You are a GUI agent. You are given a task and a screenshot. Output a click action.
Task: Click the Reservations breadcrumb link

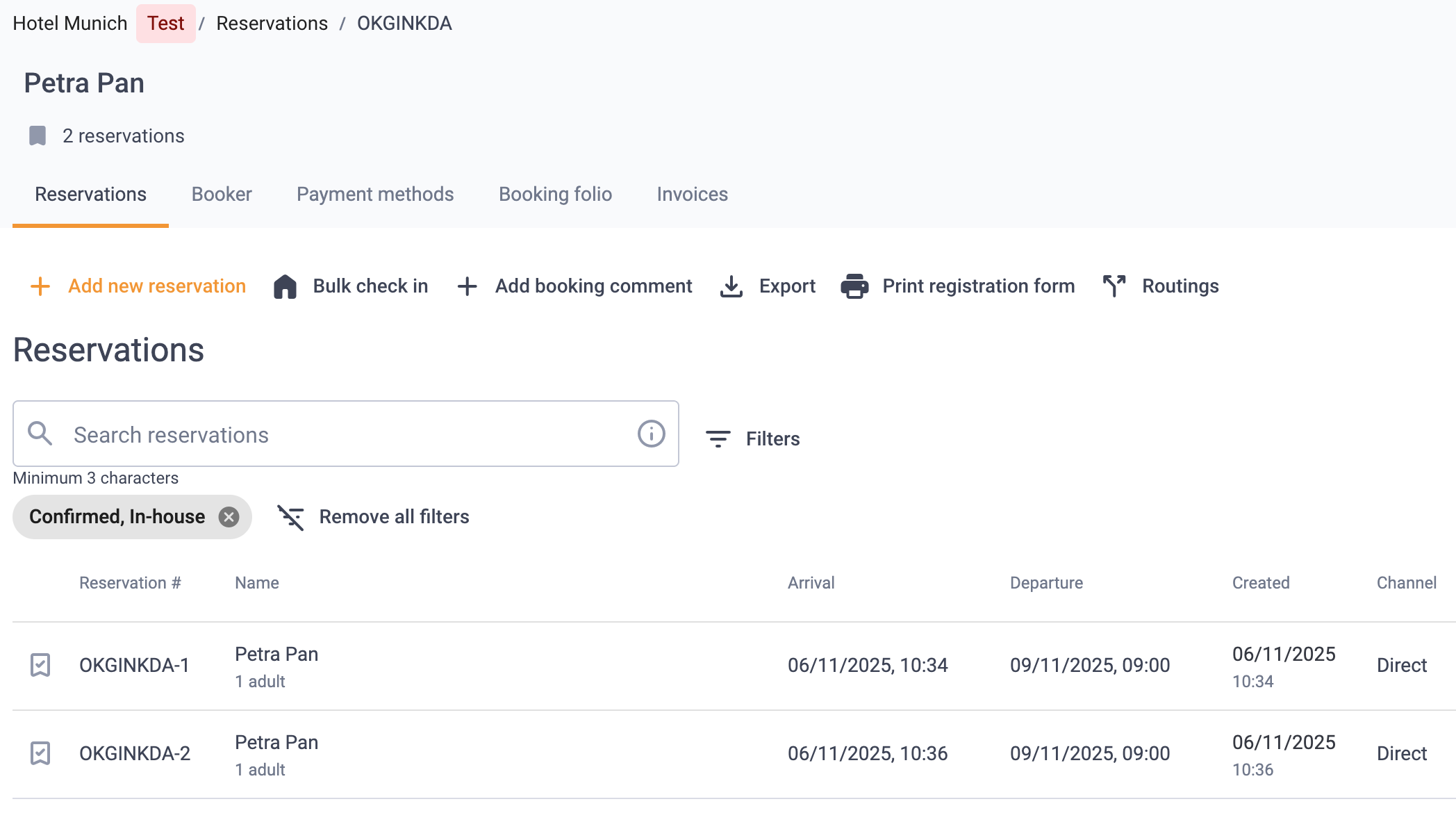point(272,24)
